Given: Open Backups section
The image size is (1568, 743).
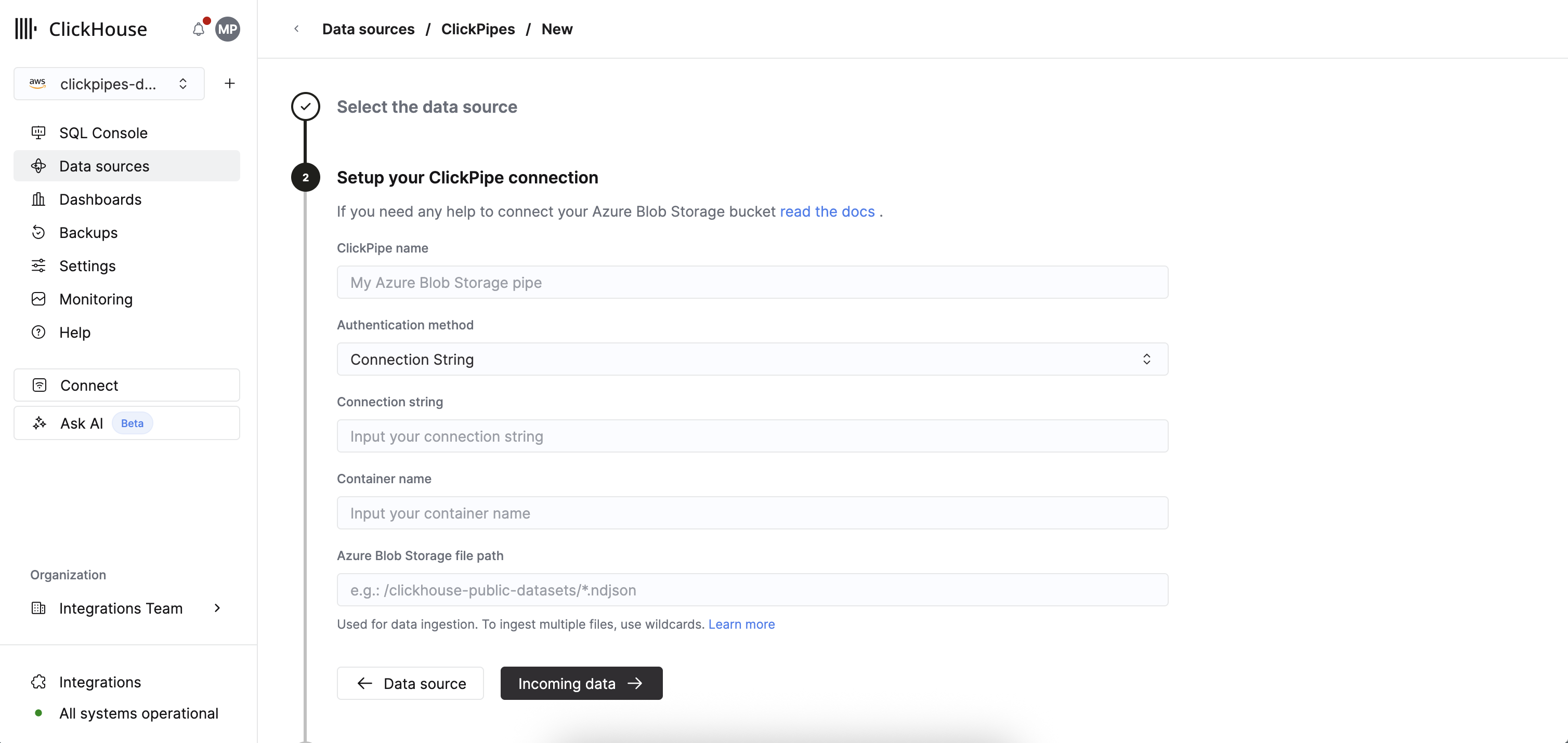Looking at the screenshot, I should pyautogui.click(x=88, y=232).
